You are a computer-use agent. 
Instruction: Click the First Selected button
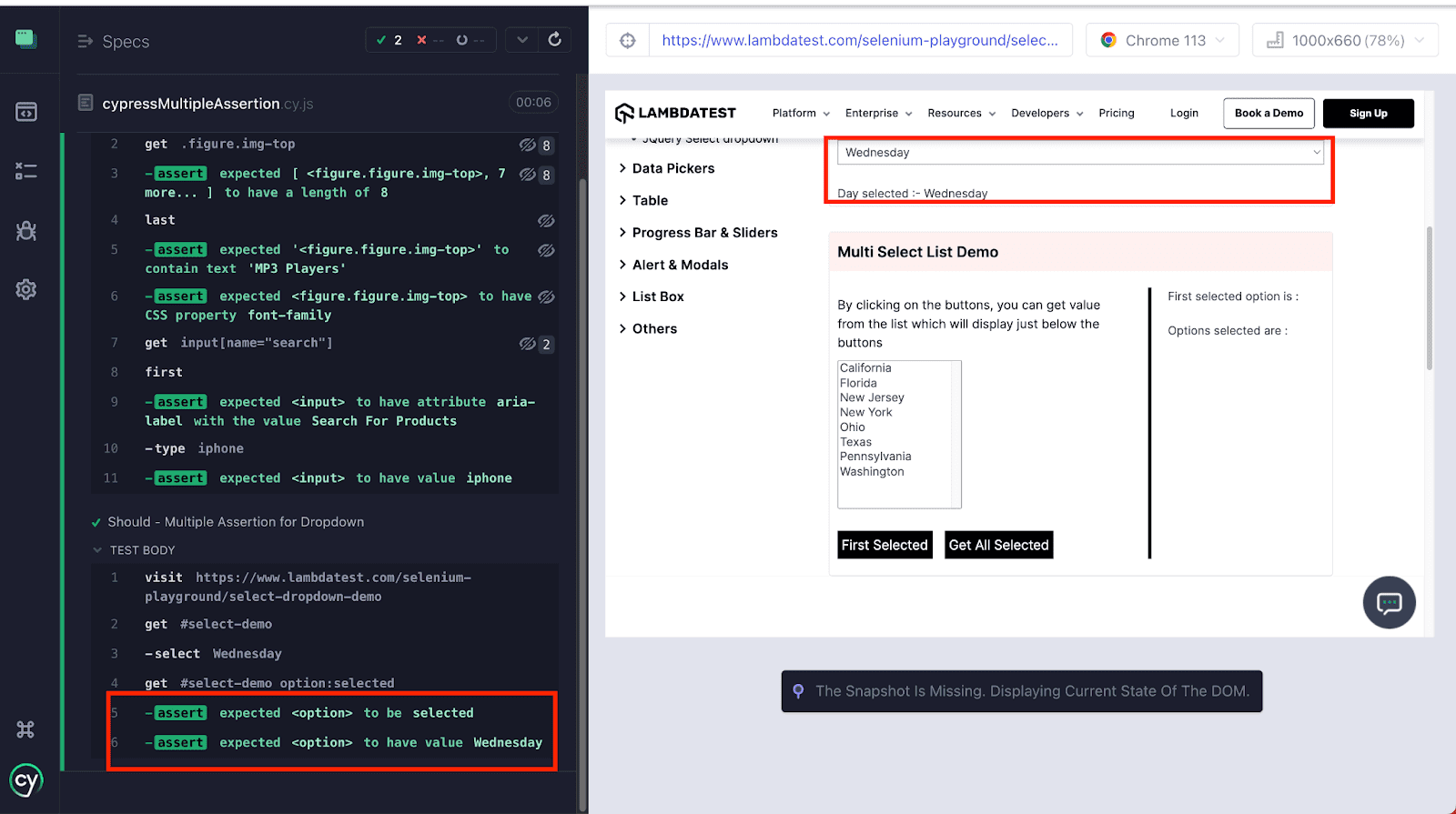885,545
